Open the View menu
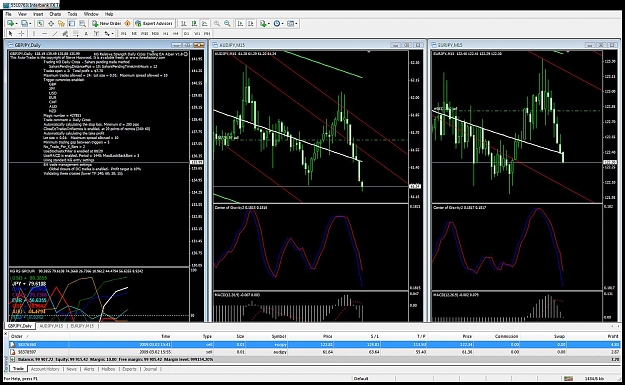The height and width of the screenshot is (385, 625). [x=22, y=14]
